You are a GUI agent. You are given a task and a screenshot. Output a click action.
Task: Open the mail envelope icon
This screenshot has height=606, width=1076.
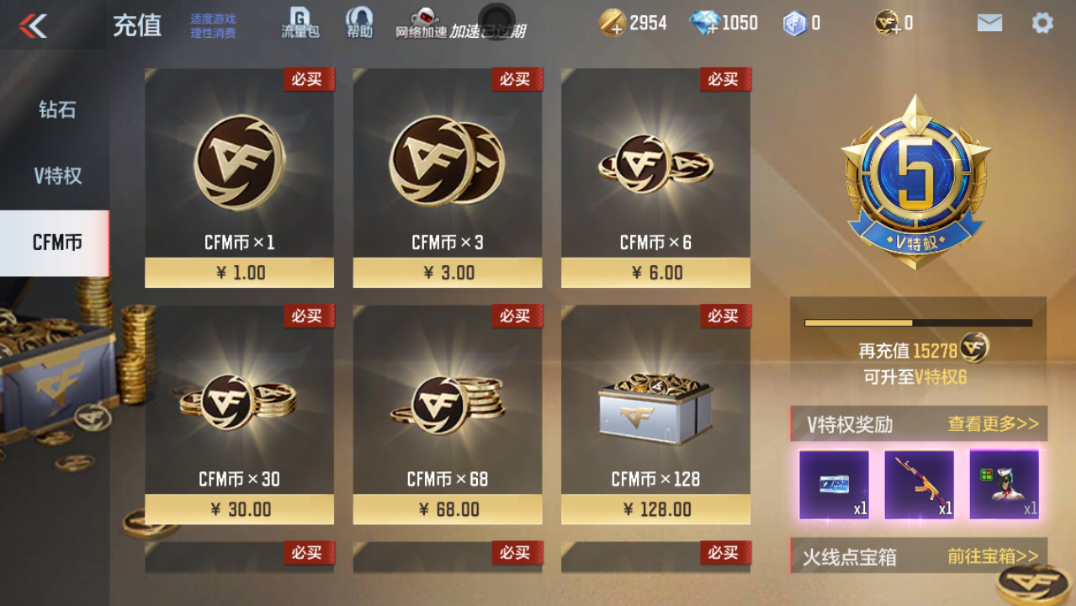pos(989,23)
